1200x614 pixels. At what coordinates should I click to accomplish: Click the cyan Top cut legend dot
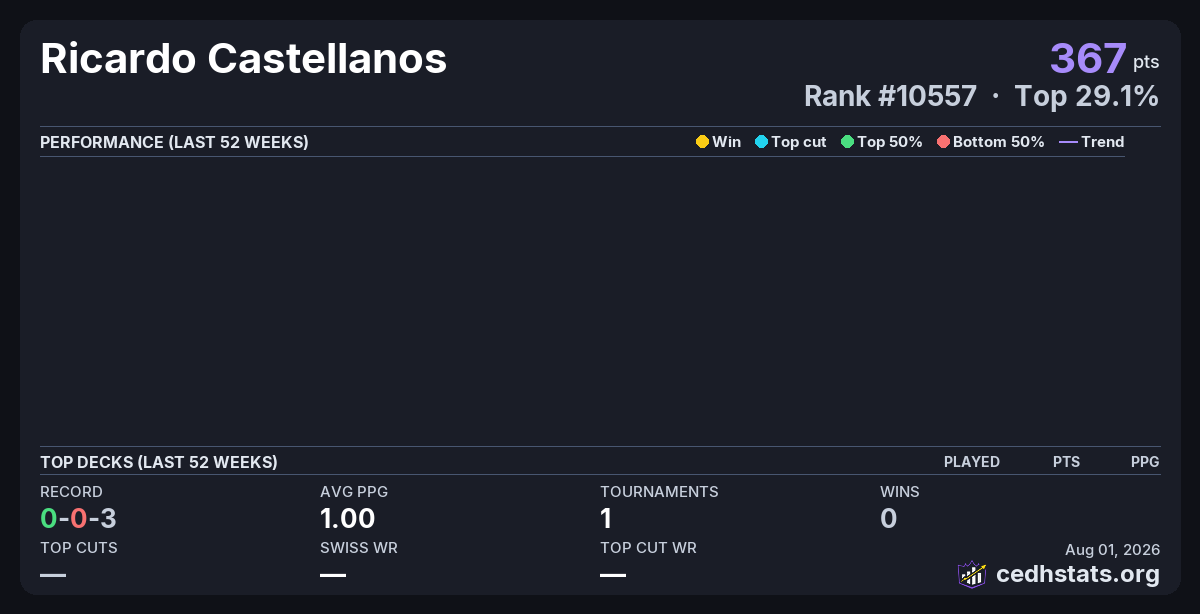761,142
